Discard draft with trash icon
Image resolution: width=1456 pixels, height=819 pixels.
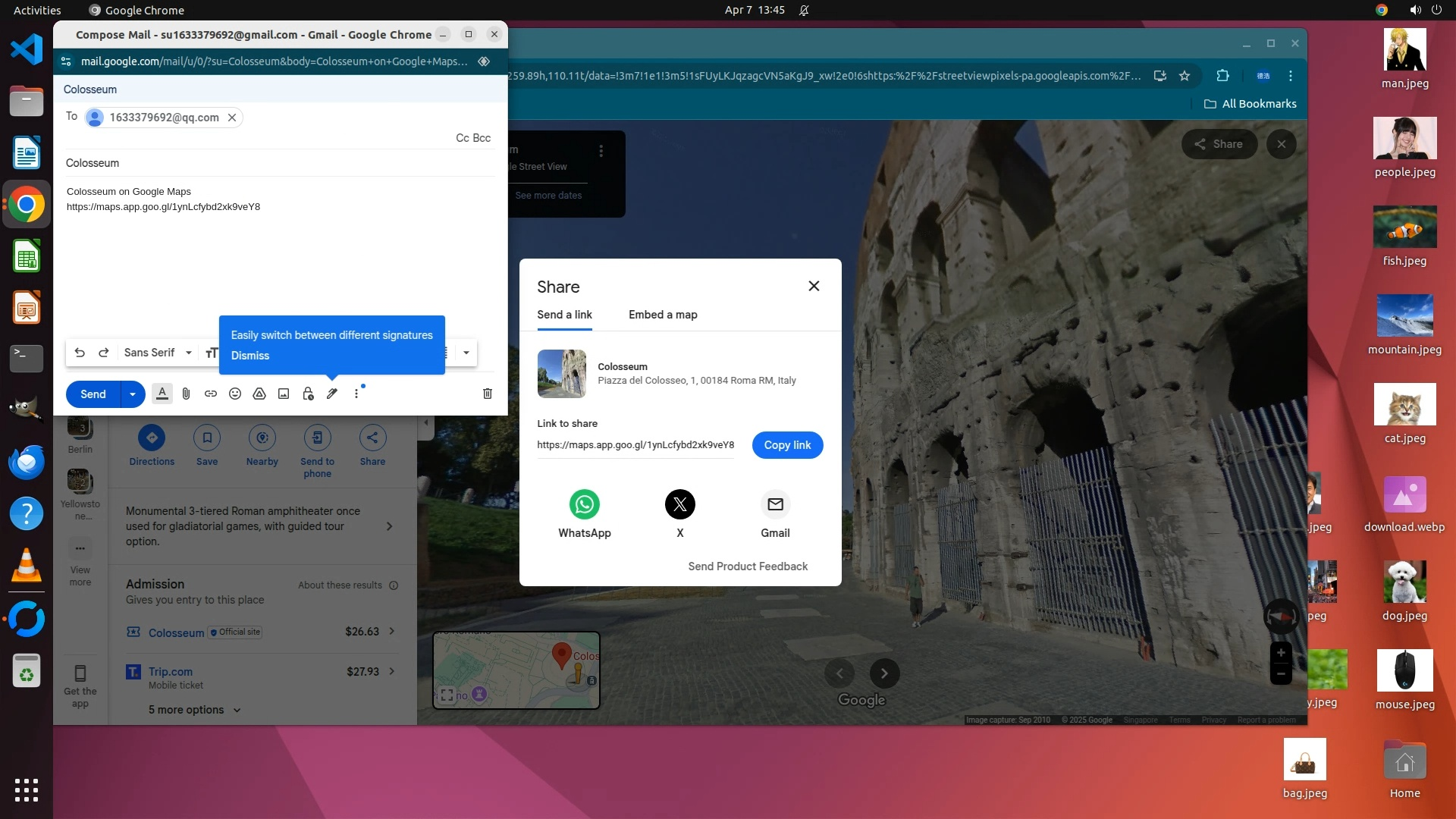(488, 394)
